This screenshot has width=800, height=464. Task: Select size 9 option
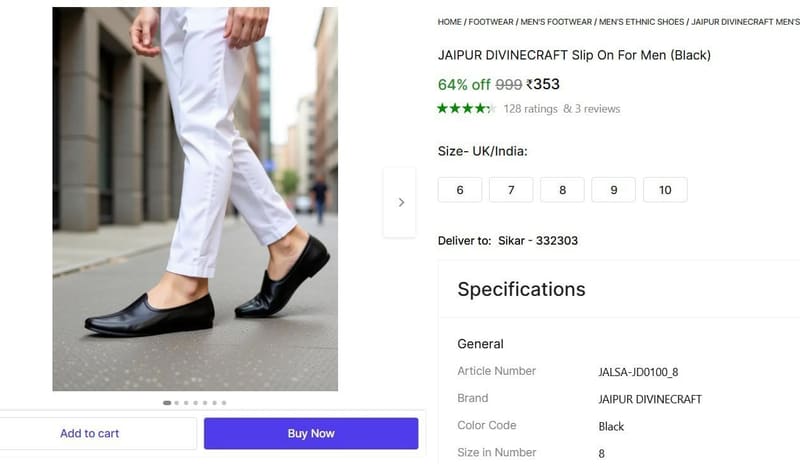[x=614, y=190]
